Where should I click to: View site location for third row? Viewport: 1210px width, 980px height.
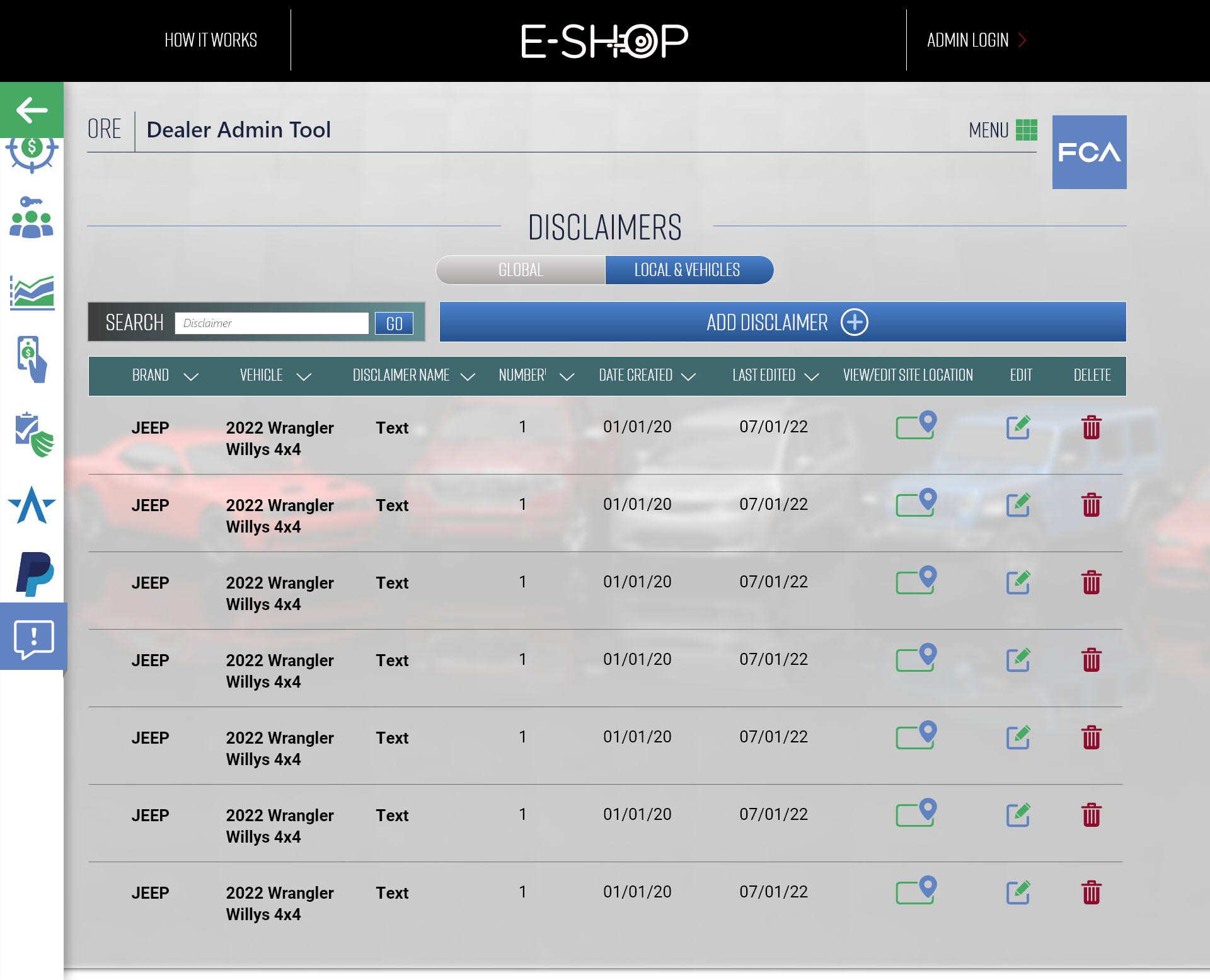click(x=916, y=580)
